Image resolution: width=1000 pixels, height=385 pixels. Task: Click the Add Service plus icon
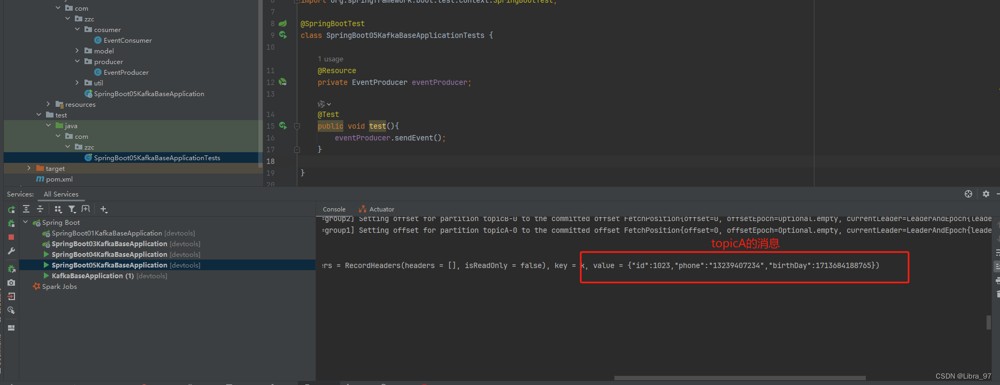pyautogui.click(x=104, y=209)
